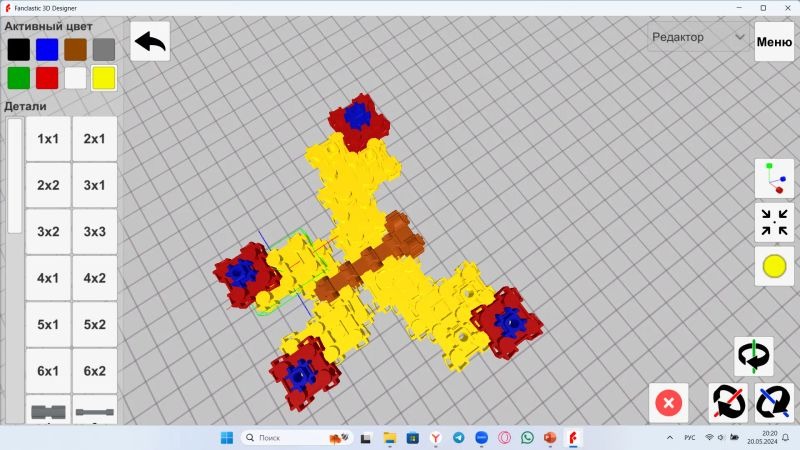Choose the brown color swatch
This screenshot has height=450, width=800.
[x=75, y=49]
